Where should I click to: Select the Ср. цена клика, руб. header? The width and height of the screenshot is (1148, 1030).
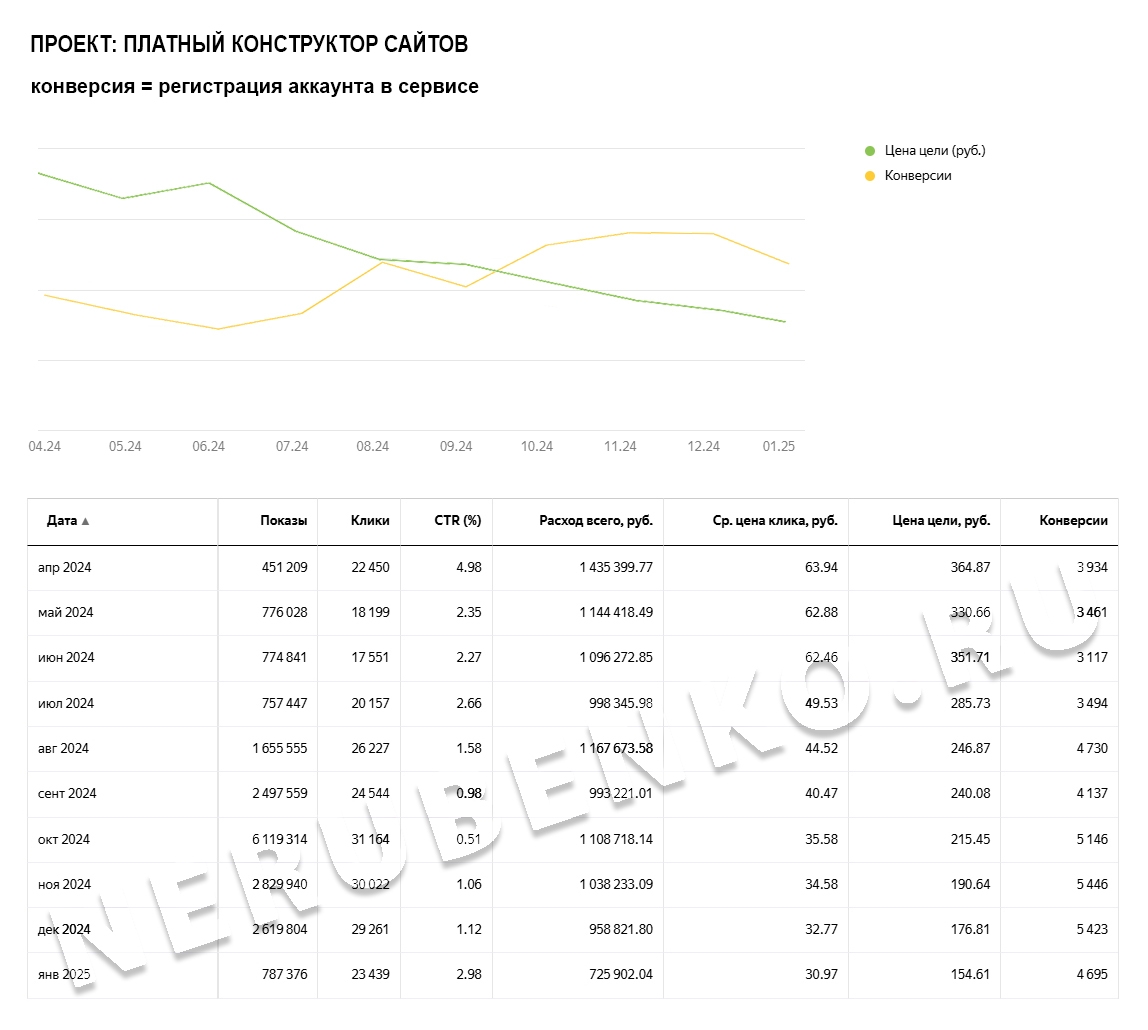772,521
